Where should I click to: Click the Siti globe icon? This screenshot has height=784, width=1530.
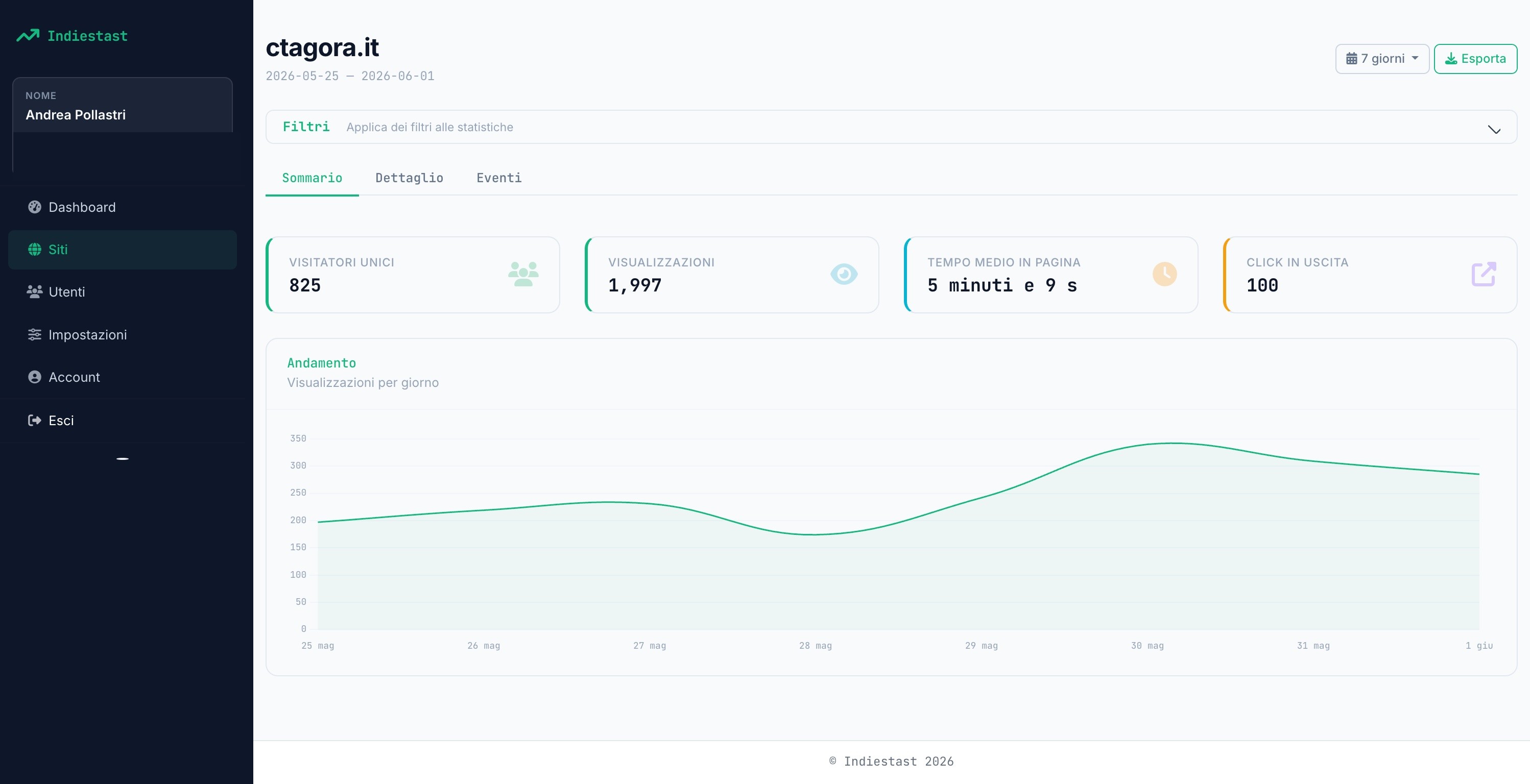(34, 249)
